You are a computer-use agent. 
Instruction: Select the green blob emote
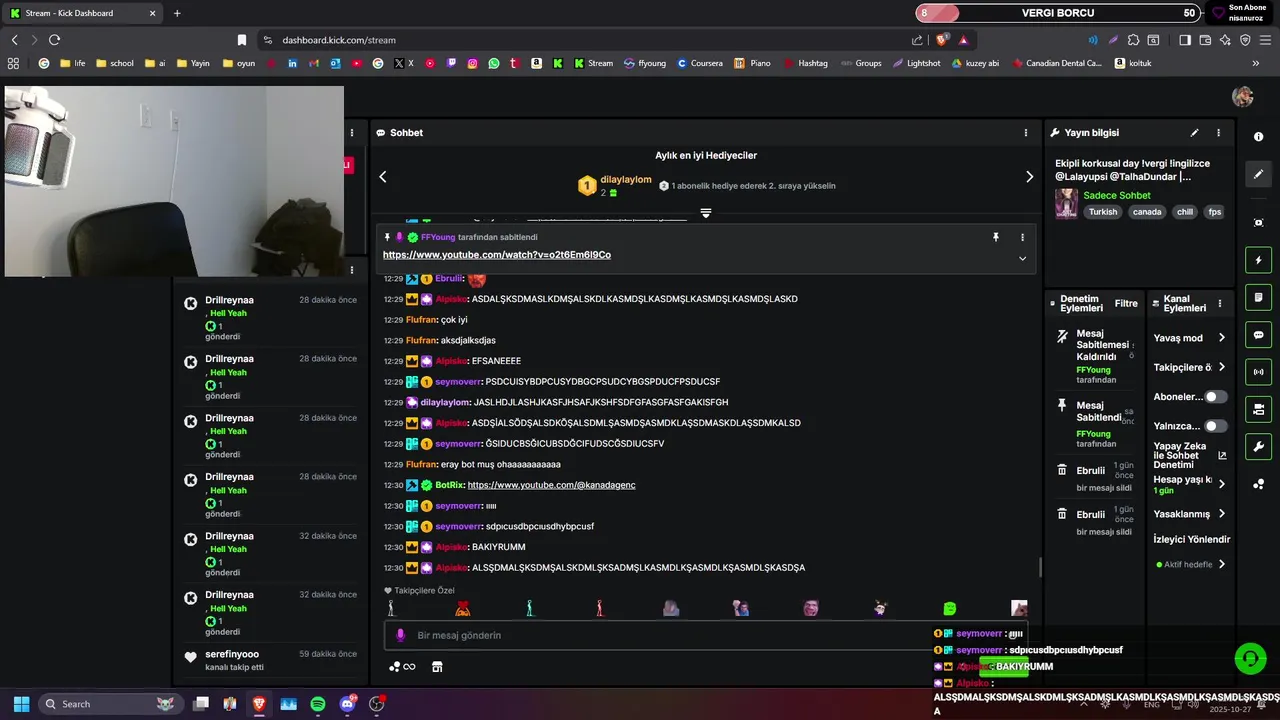coord(950,608)
